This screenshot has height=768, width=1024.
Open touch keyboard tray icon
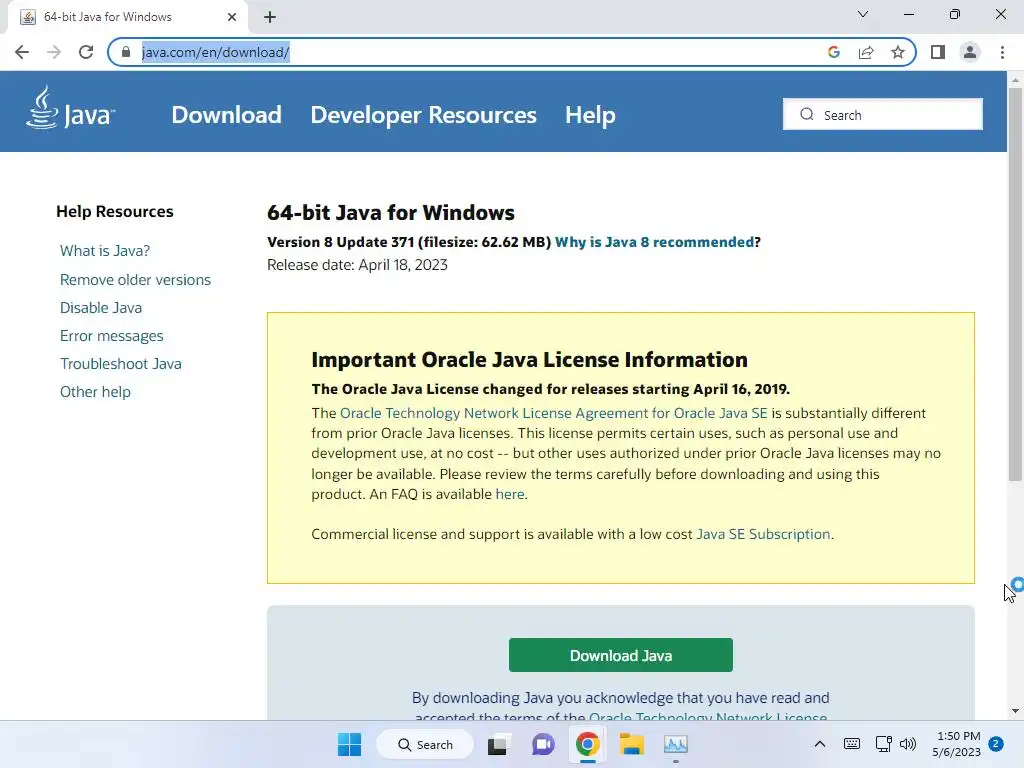pos(852,744)
